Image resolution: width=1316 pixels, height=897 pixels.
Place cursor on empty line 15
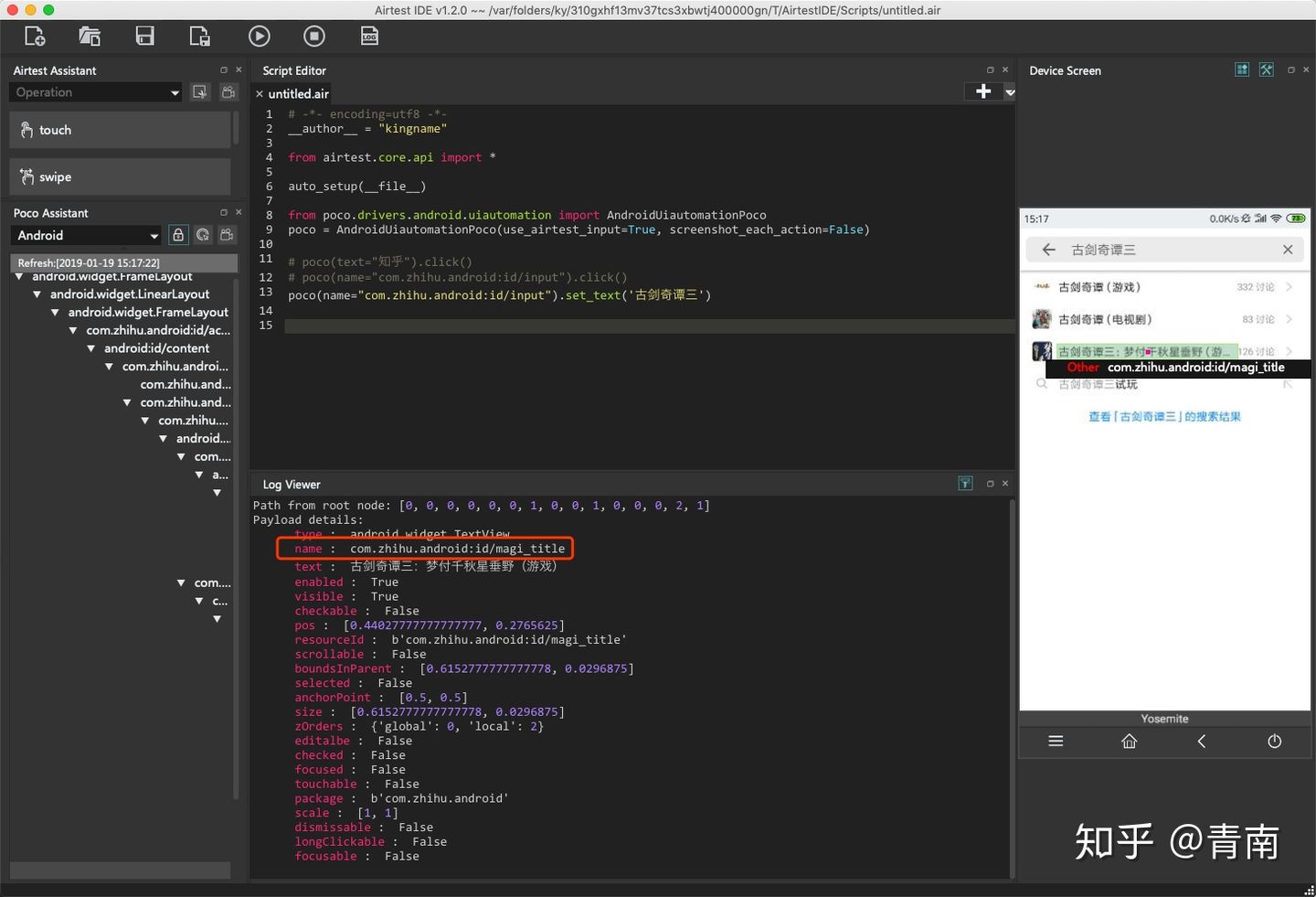[649, 326]
